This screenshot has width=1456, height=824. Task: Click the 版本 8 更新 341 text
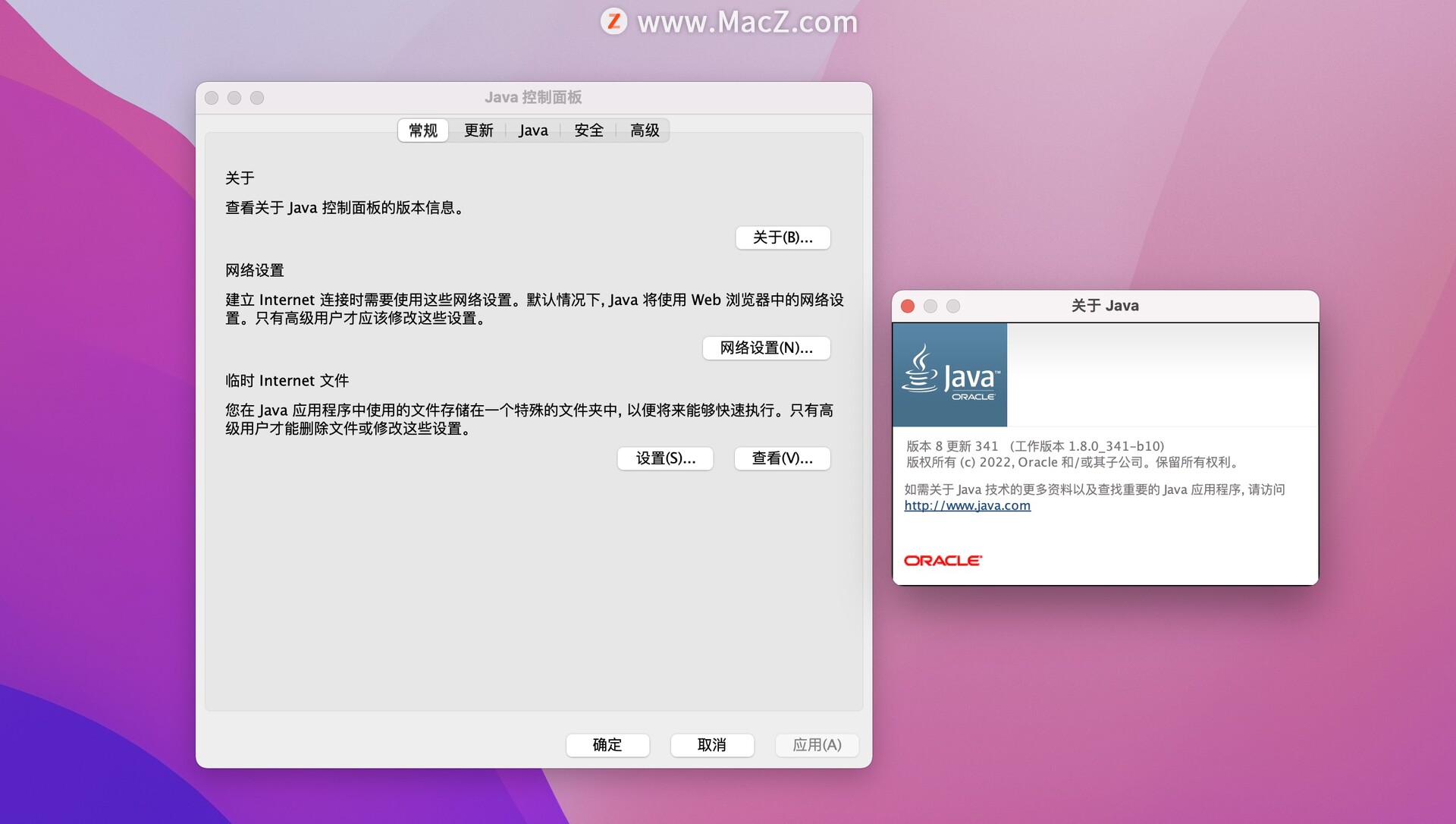tap(952, 446)
